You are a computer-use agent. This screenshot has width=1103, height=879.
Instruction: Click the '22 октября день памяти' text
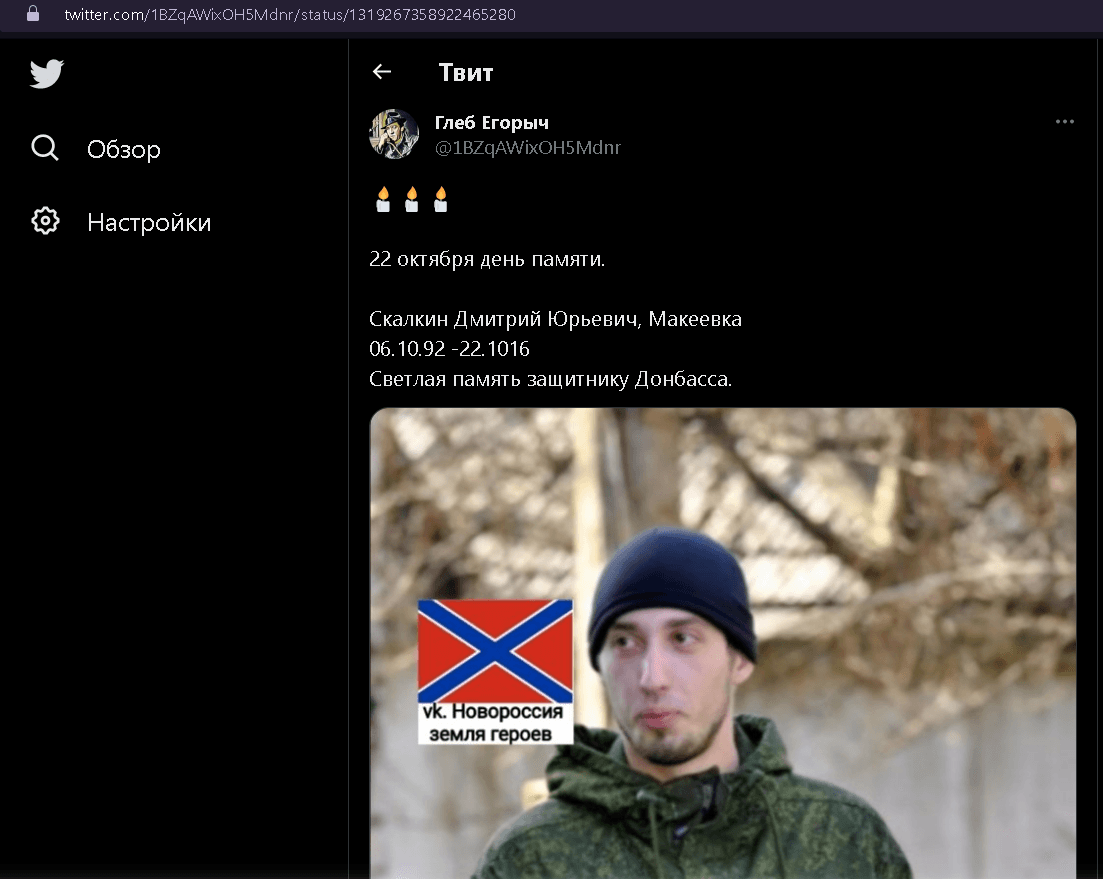pos(487,260)
